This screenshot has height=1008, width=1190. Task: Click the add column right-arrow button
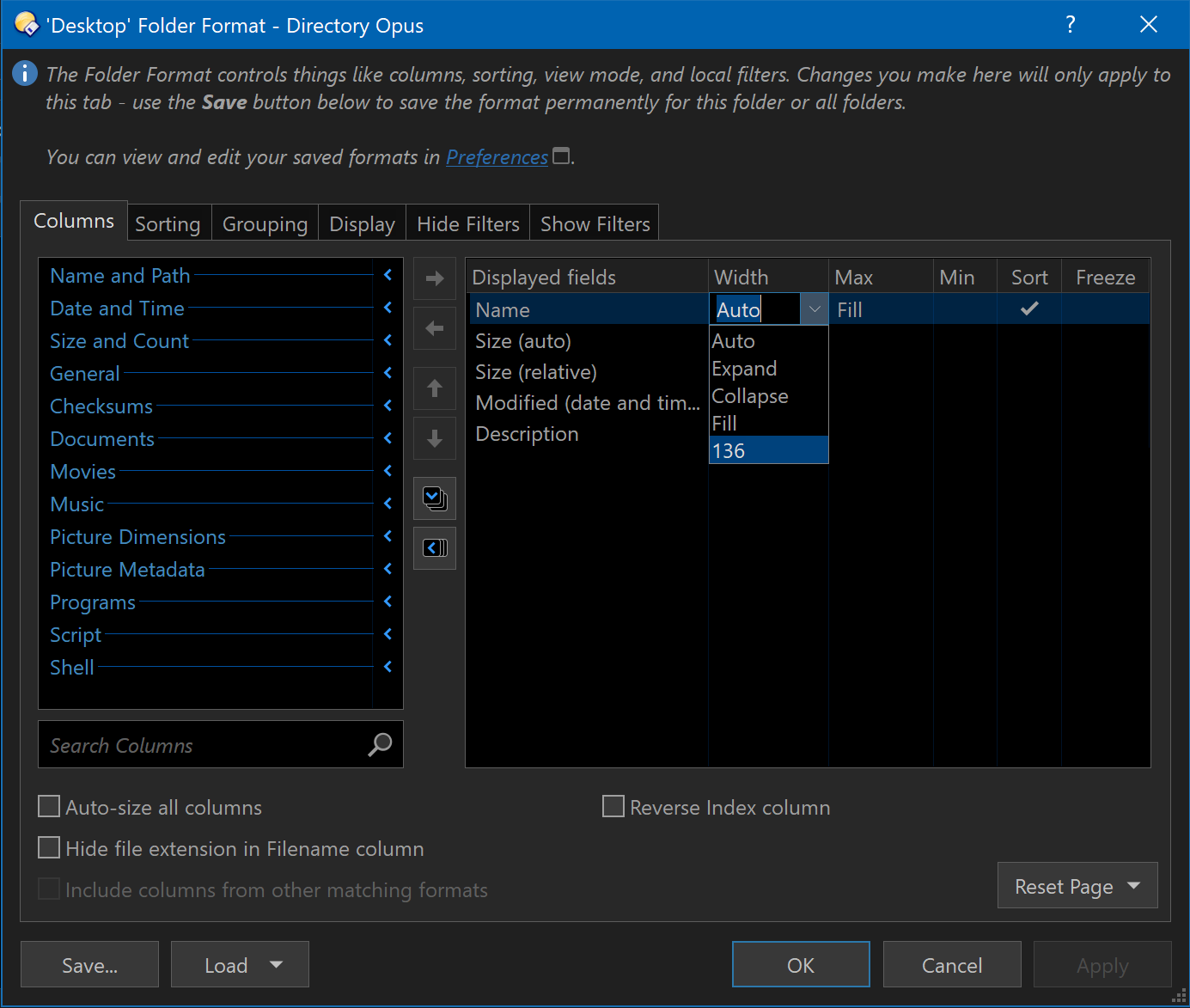coord(435,278)
